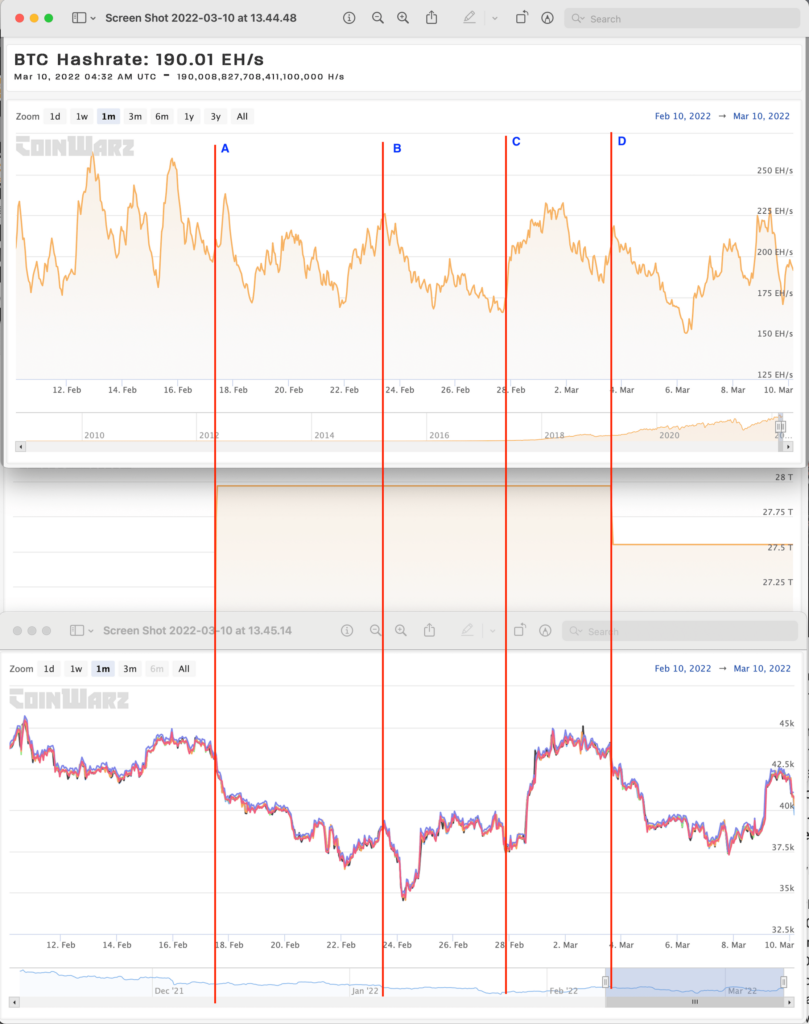Rotate image with top toolbar Rotate icon
The height and width of the screenshot is (1024, 809).
[521, 18]
